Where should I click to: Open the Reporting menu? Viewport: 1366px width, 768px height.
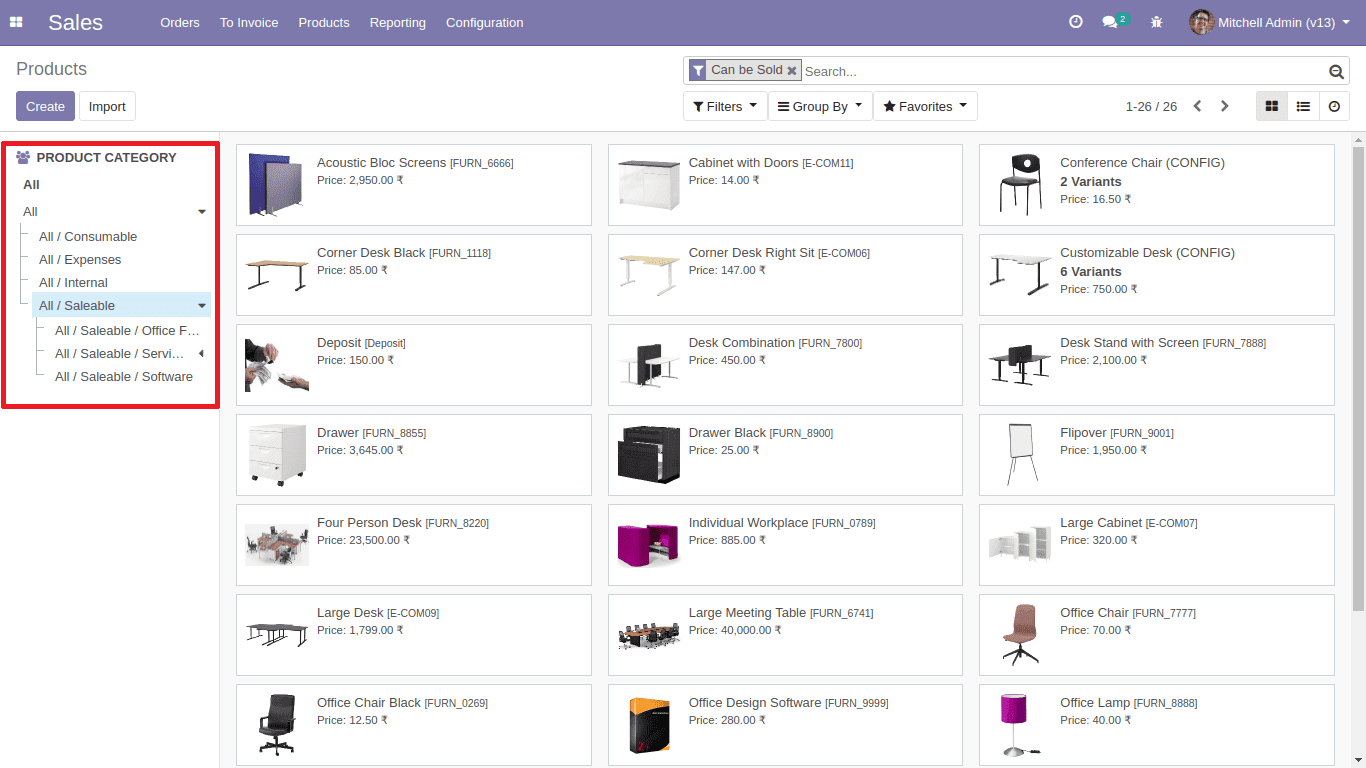pyautogui.click(x=398, y=22)
